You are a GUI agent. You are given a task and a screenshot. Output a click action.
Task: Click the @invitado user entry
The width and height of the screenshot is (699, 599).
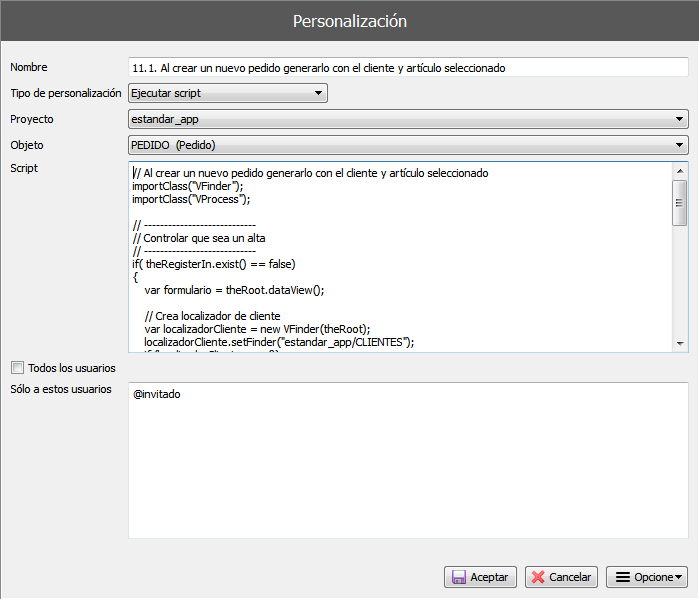point(156,394)
